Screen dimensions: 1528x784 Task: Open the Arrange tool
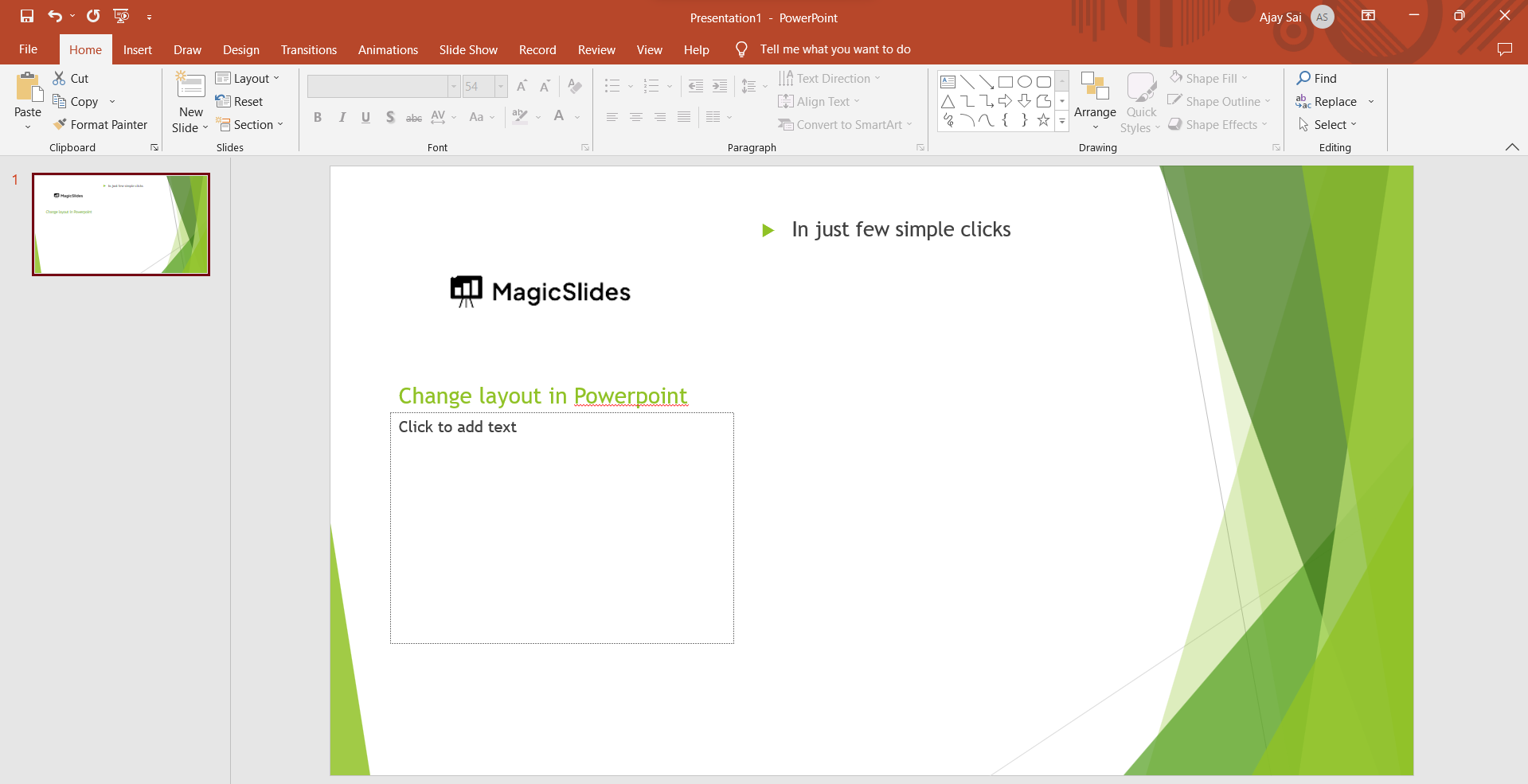tap(1095, 99)
